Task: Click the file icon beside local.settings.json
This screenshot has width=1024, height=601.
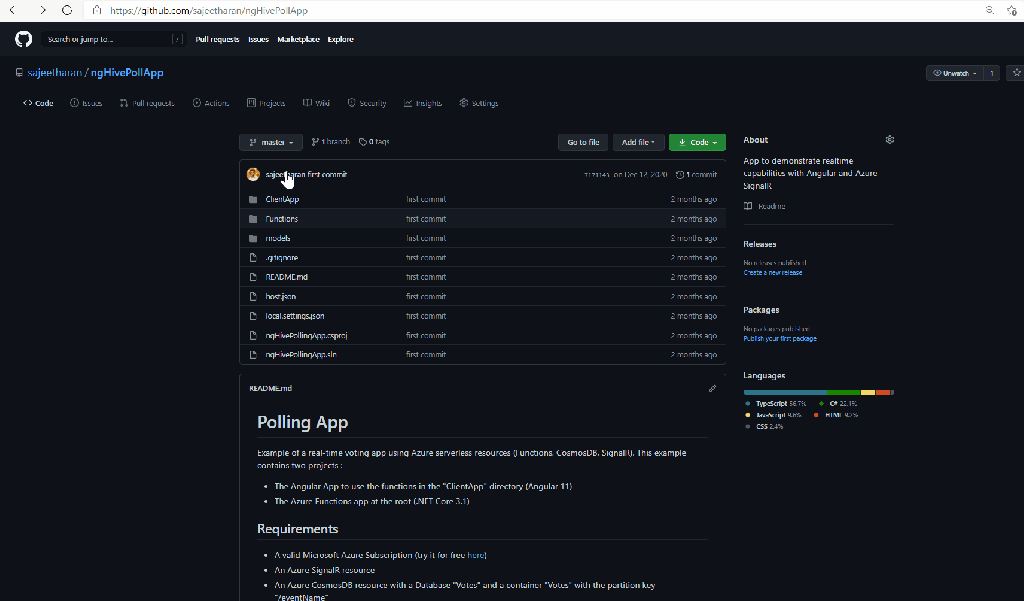Action: 253,316
